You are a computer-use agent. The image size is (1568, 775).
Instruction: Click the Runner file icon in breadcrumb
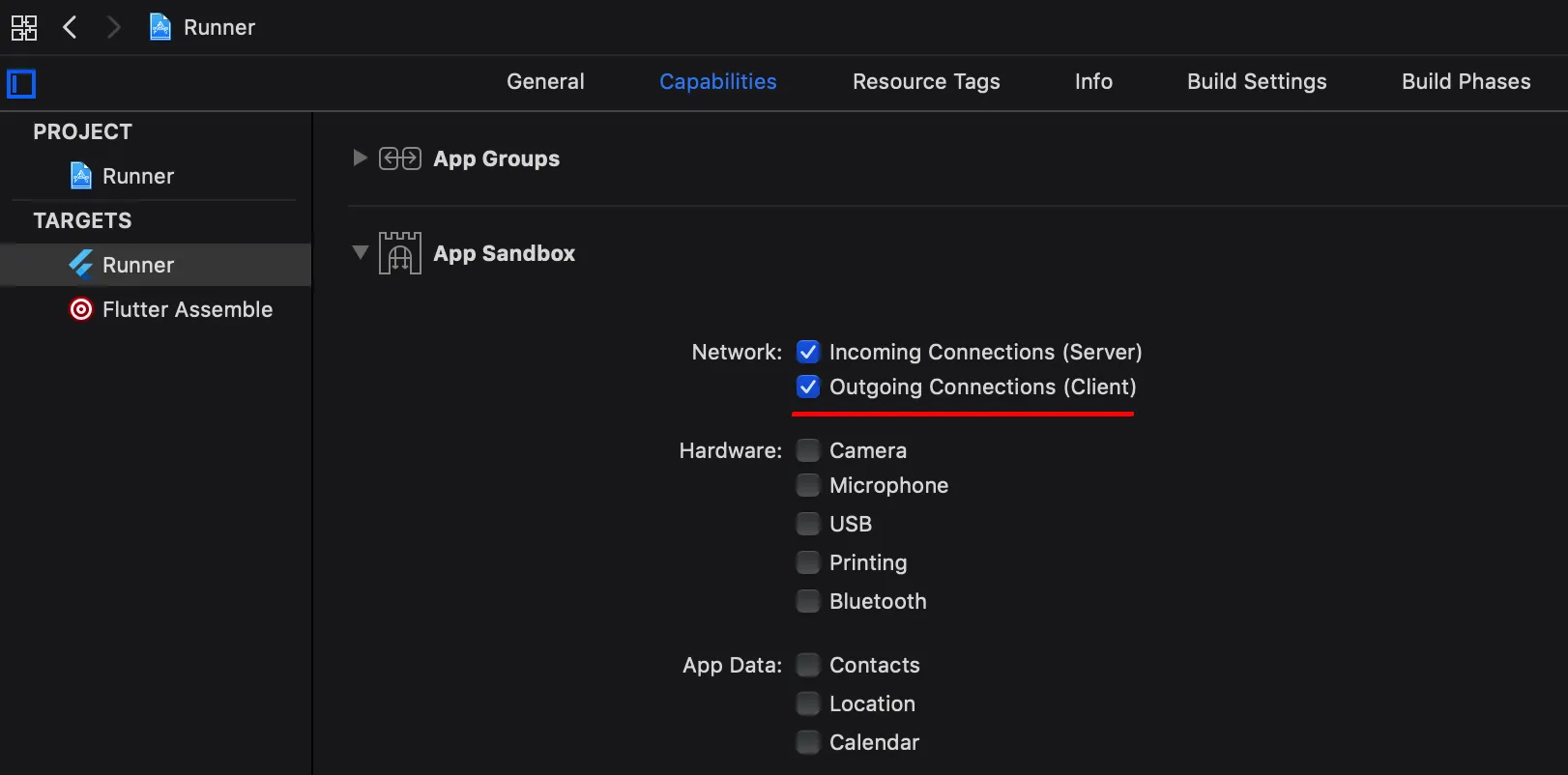tap(160, 27)
